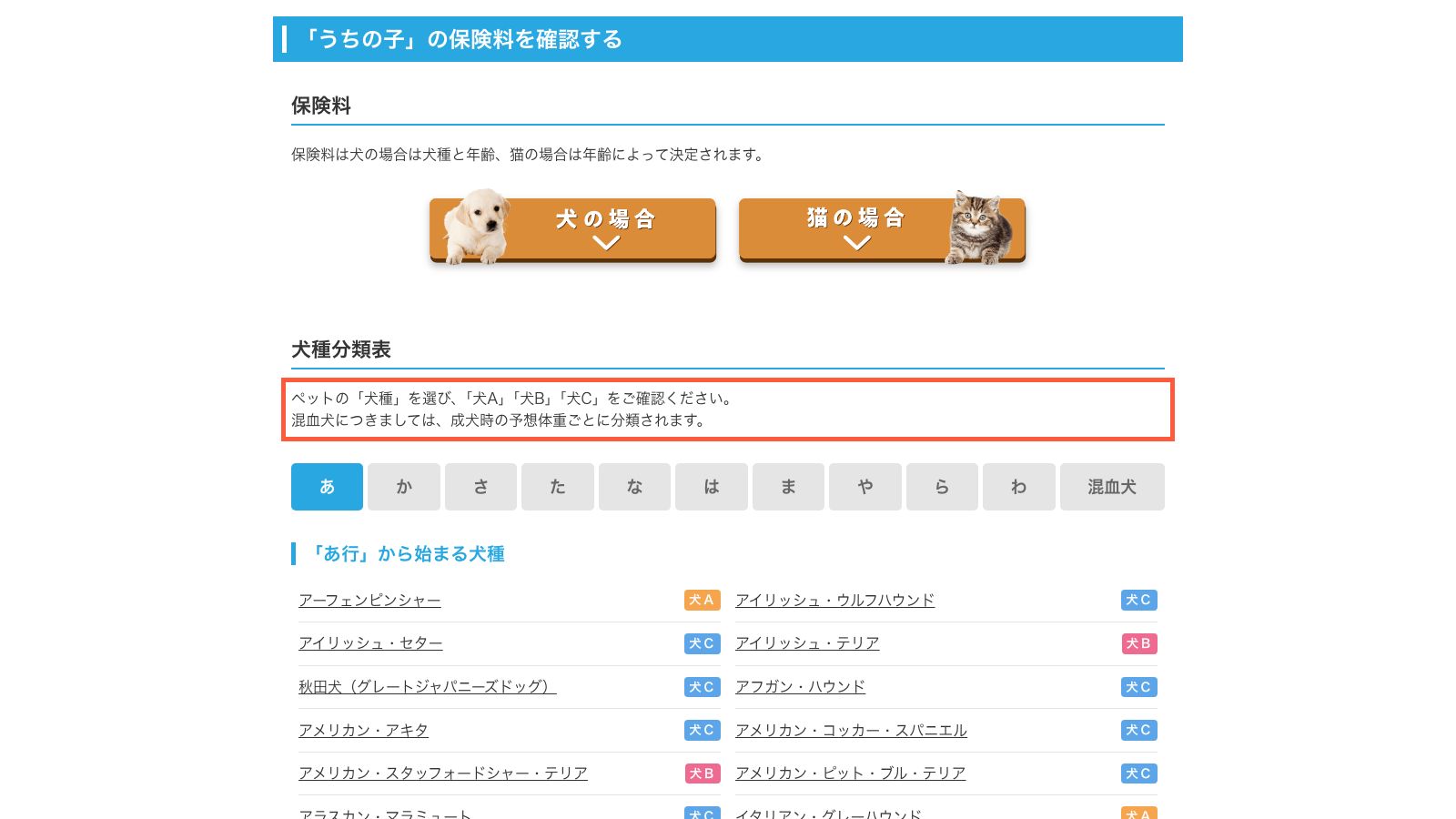Select the は row tab
The image size is (1456, 819).
tap(712, 487)
